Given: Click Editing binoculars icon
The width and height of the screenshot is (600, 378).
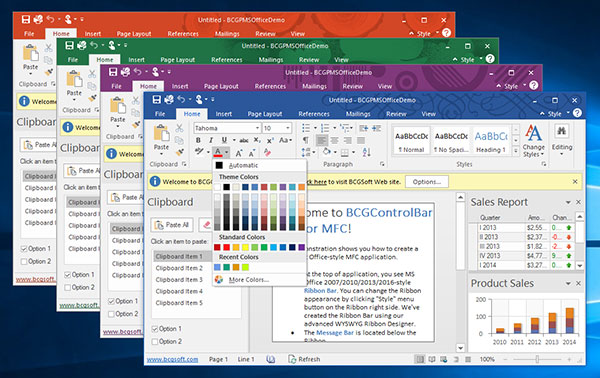Looking at the screenshot, I should click(561, 131).
